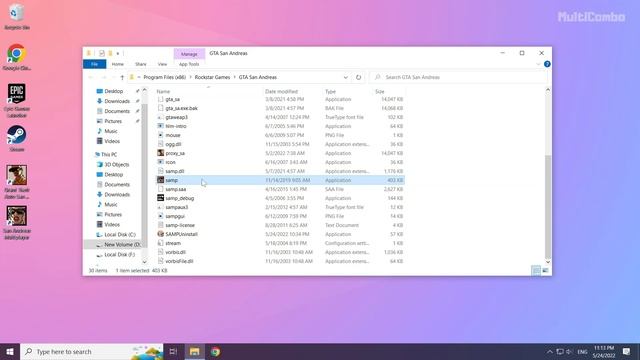
Task: Switch to details view in status bar
Action: [536, 271]
